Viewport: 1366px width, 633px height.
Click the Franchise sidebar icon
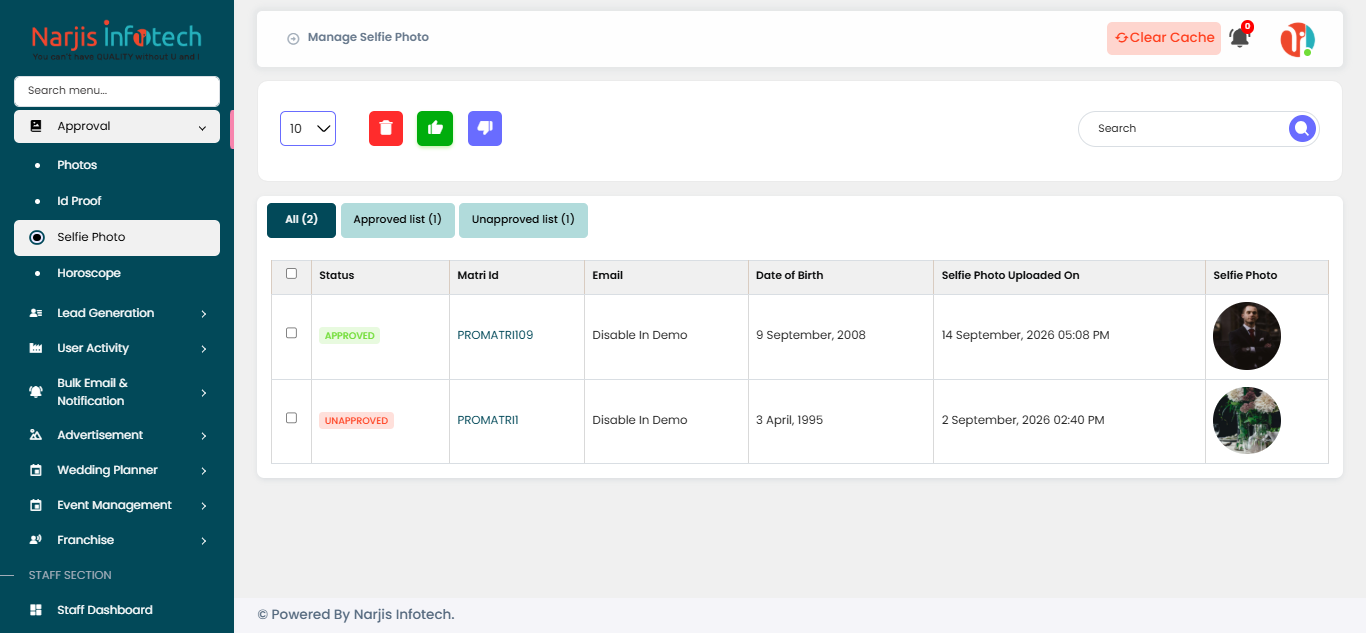[x=36, y=540]
